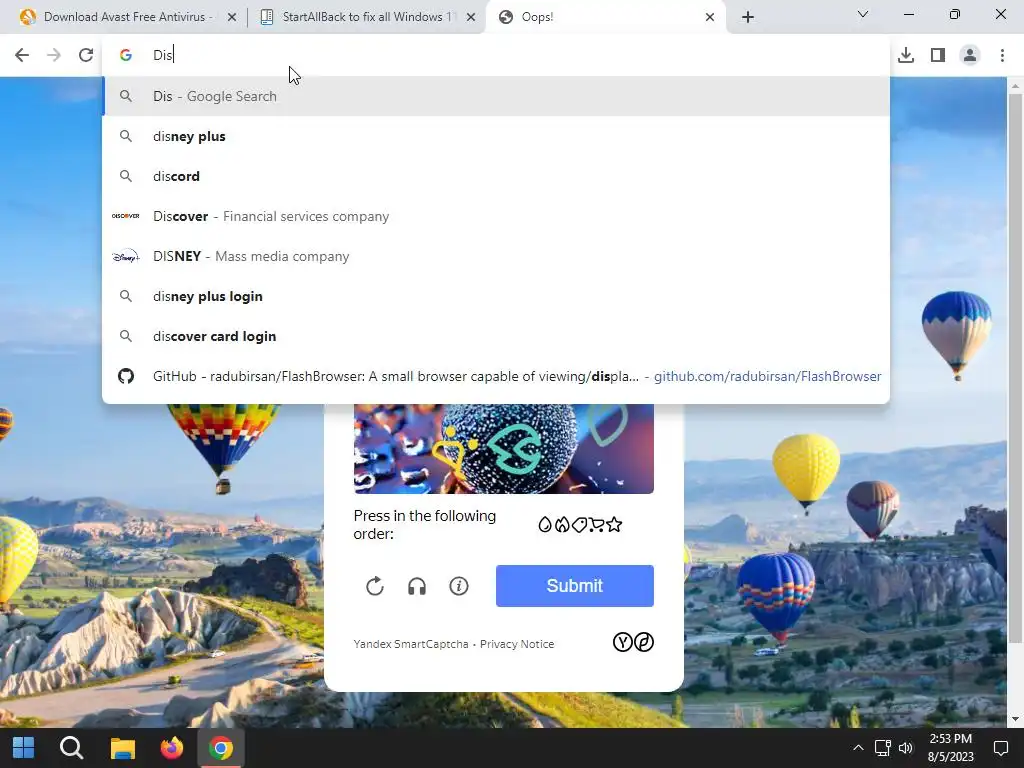The image size is (1024, 768).
Task: Select DISNEY Mass media company suggestion
Action: point(496,256)
